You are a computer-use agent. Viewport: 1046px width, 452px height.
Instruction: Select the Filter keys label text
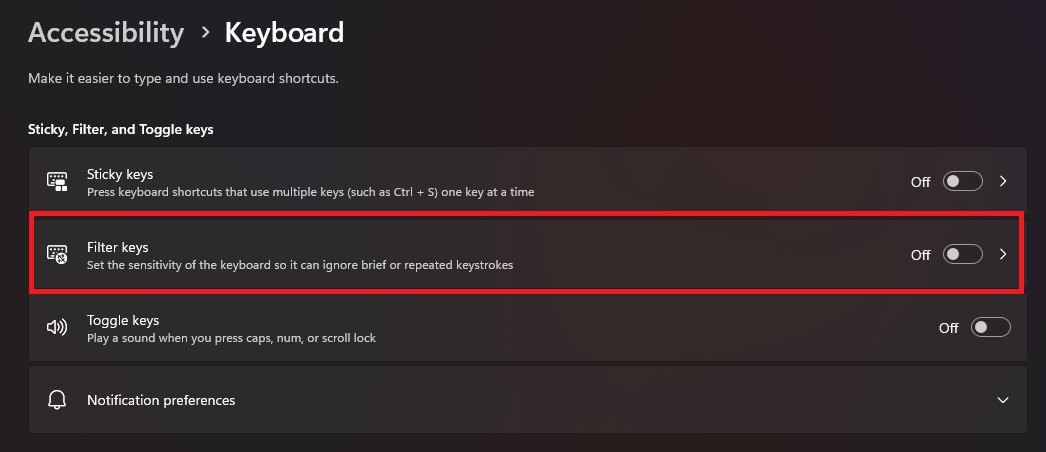point(117,247)
